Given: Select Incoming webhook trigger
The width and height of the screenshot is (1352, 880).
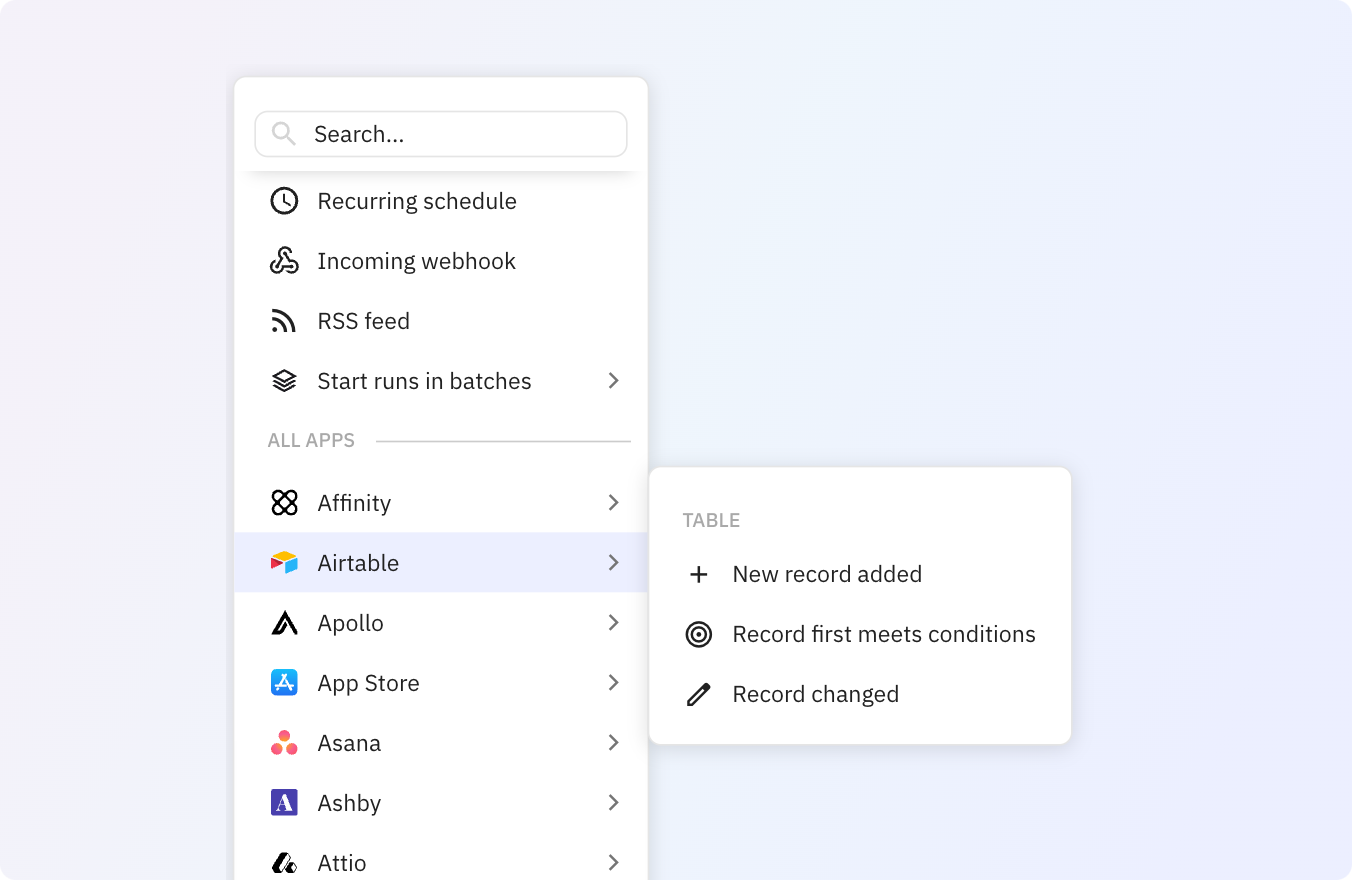Looking at the screenshot, I should click(441, 261).
